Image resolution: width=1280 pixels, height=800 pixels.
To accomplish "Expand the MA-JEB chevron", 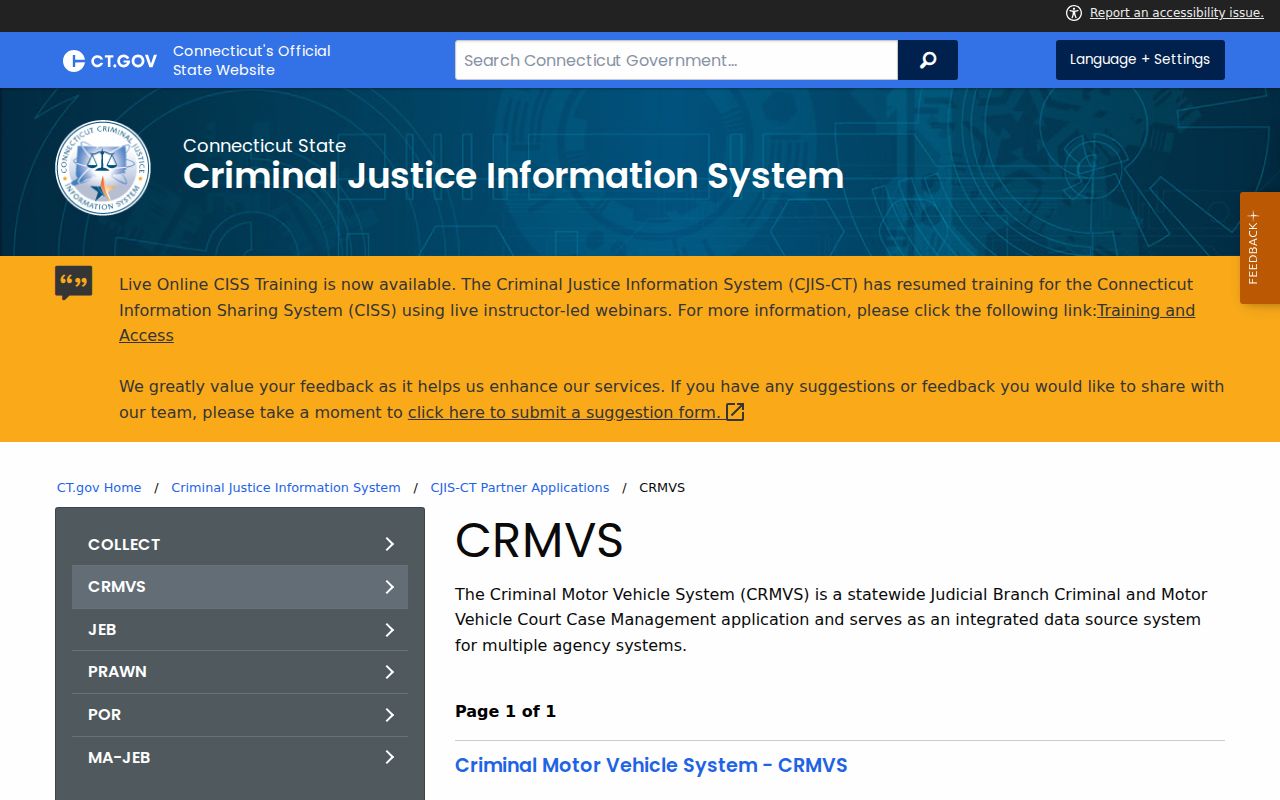I will 390,757.
